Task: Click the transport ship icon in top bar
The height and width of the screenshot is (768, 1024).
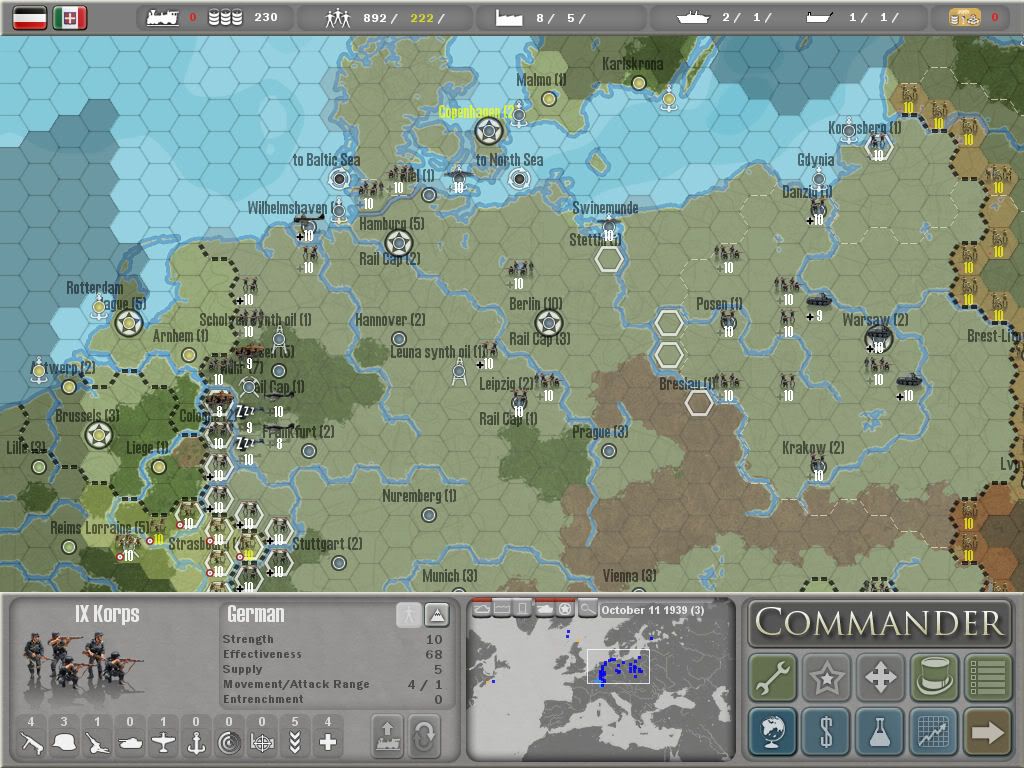Action: [819, 18]
